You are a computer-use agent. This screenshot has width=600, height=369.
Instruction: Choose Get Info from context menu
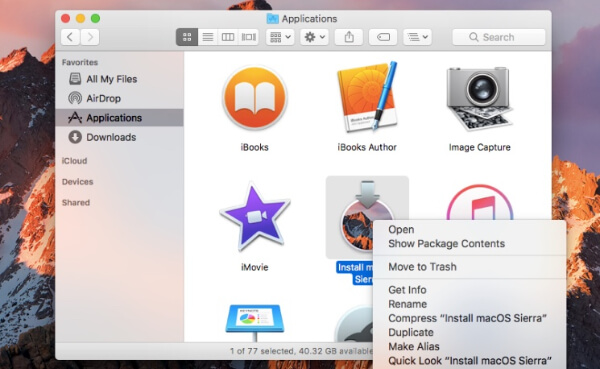point(470,290)
